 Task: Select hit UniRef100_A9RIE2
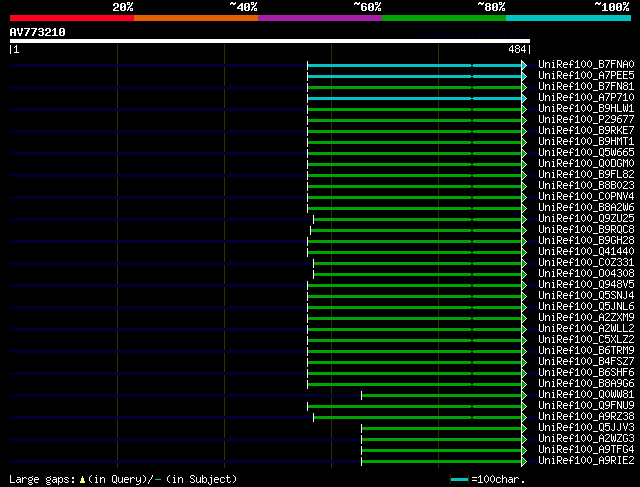586,461
